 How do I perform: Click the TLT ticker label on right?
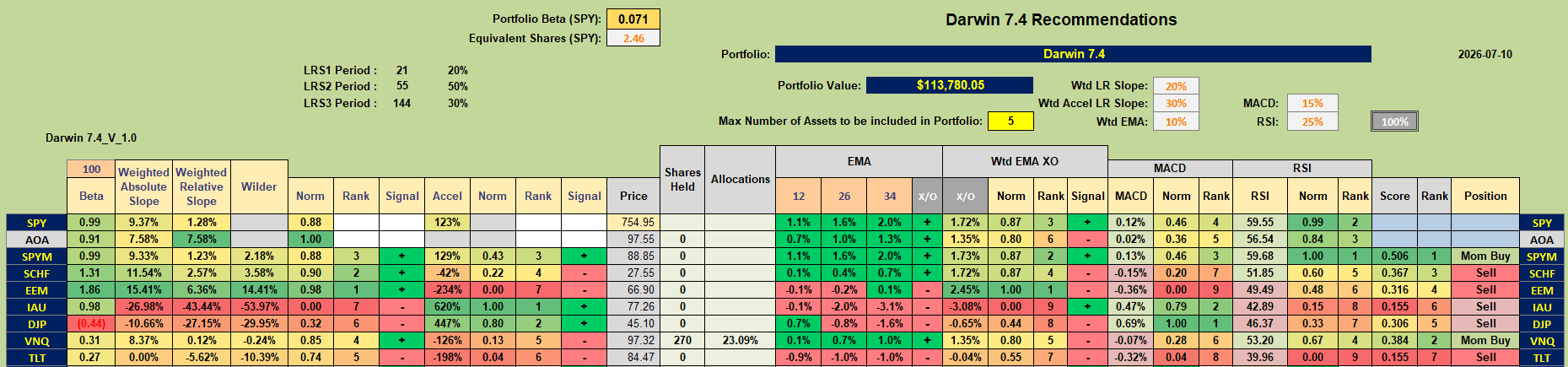click(1542, 358)
